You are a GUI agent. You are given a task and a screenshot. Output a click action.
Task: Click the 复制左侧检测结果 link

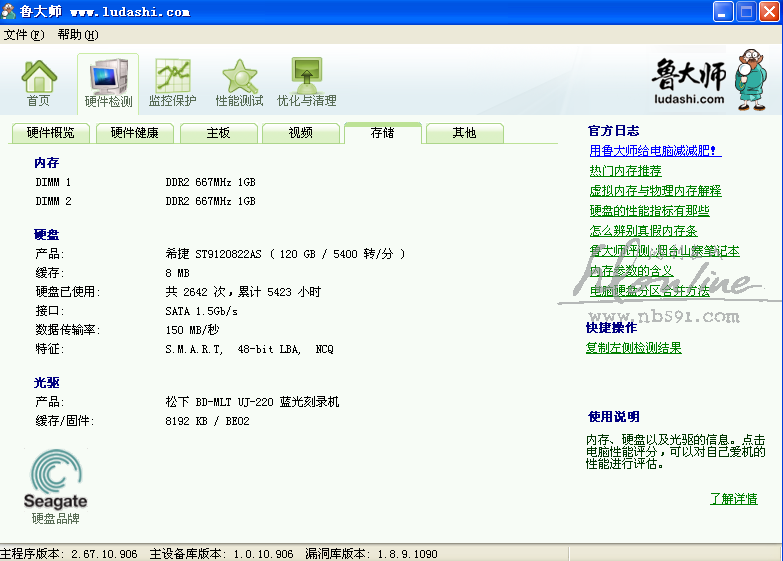[x=633, y=348]
